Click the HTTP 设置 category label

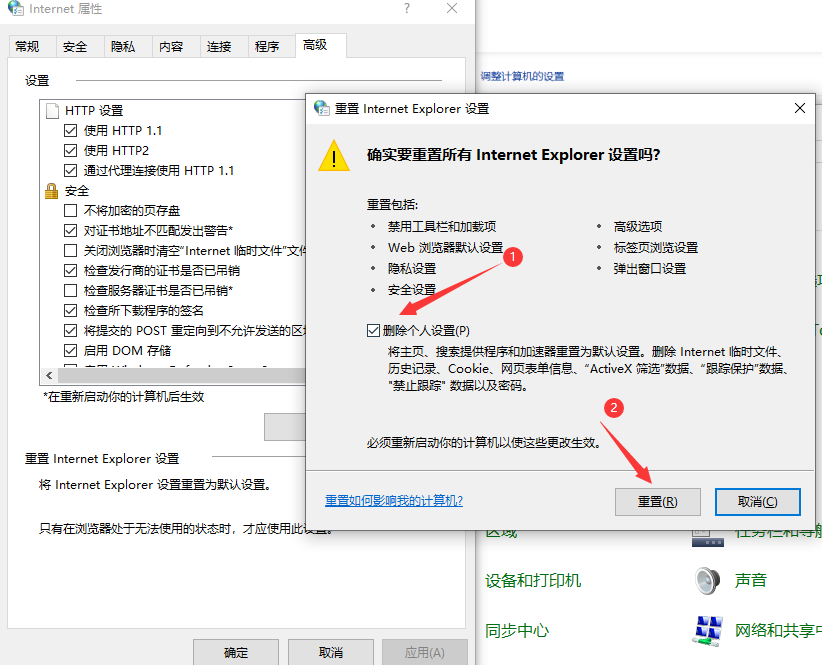point(94,111)
